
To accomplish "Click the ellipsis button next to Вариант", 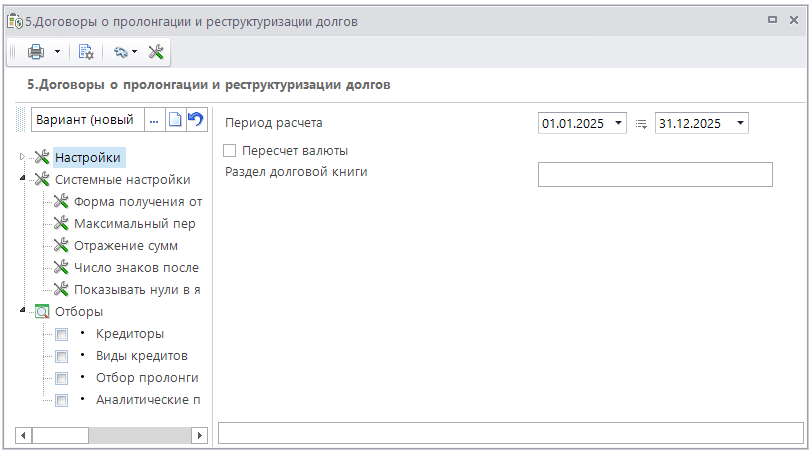I will click(x=154, y=120).
